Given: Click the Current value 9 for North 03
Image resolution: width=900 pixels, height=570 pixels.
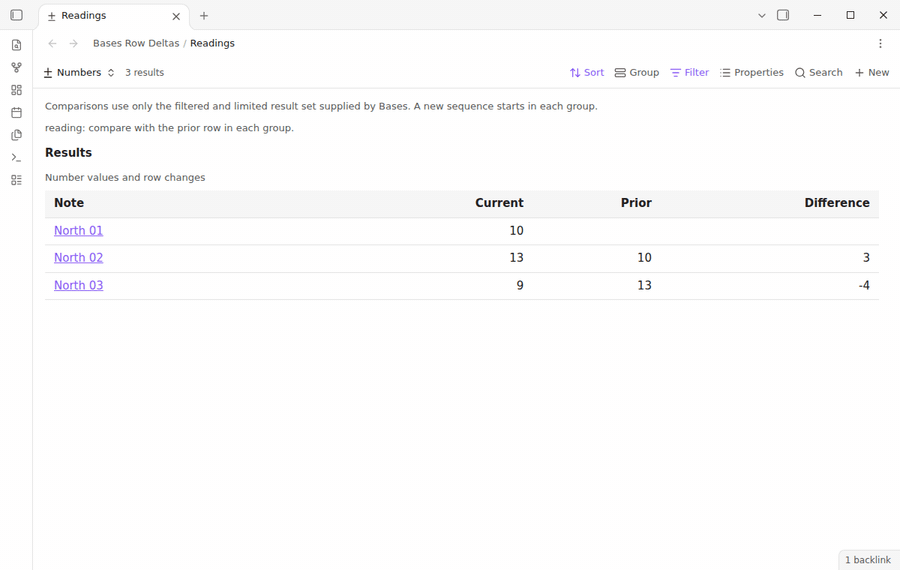Looking at the screenshot, I should pos(519,285).
